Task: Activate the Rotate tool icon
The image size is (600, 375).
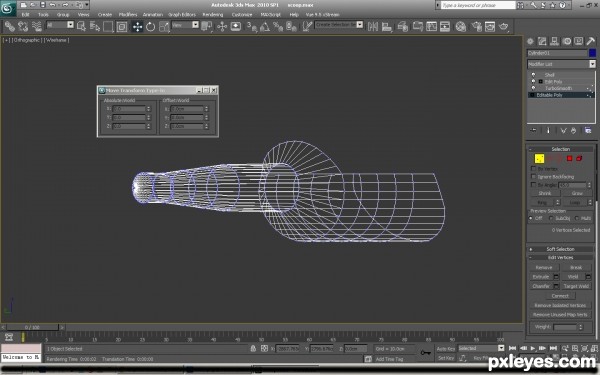Action: [150, 26]
